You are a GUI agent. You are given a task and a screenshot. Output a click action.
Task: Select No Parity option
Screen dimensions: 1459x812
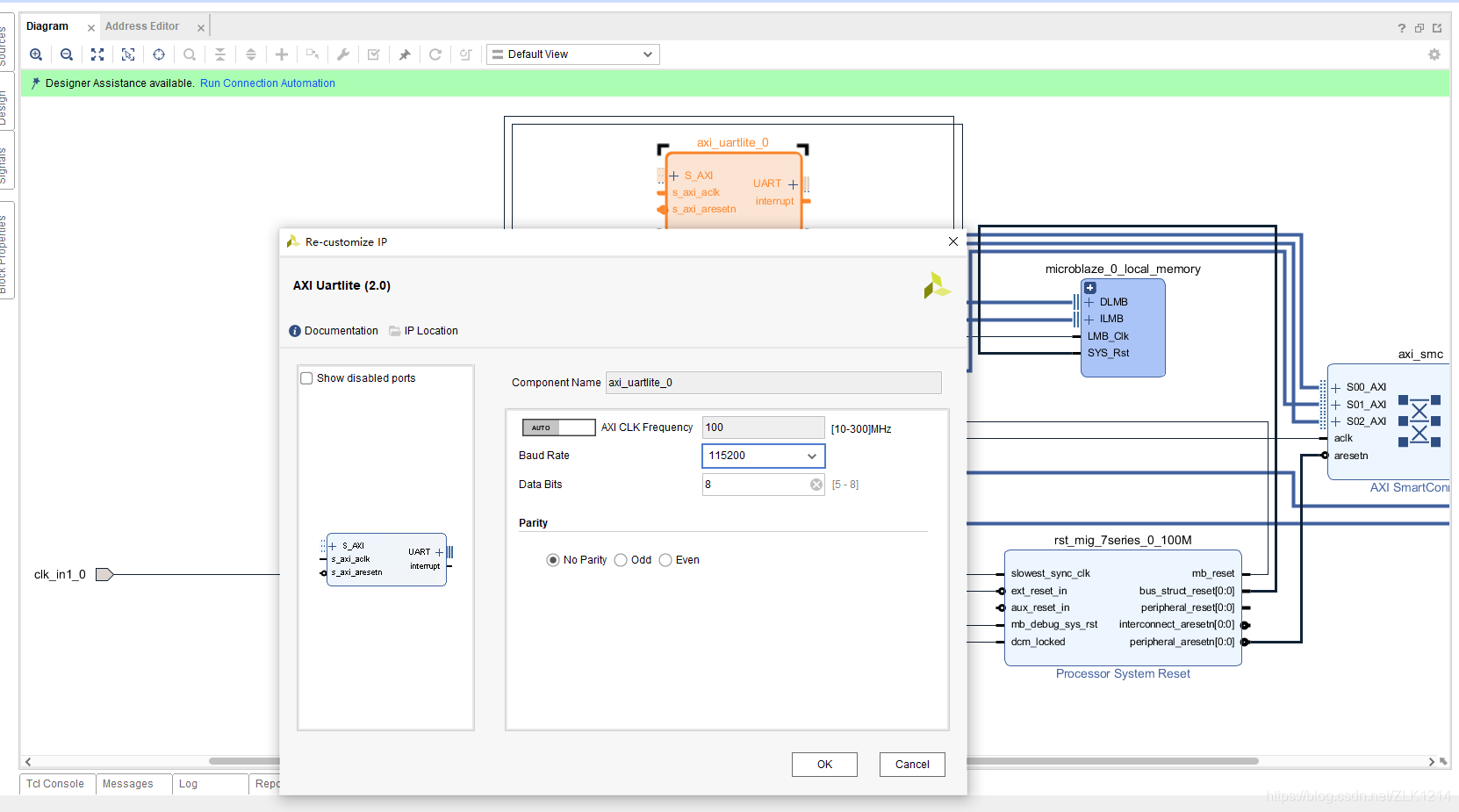click(x=553, y=560)
